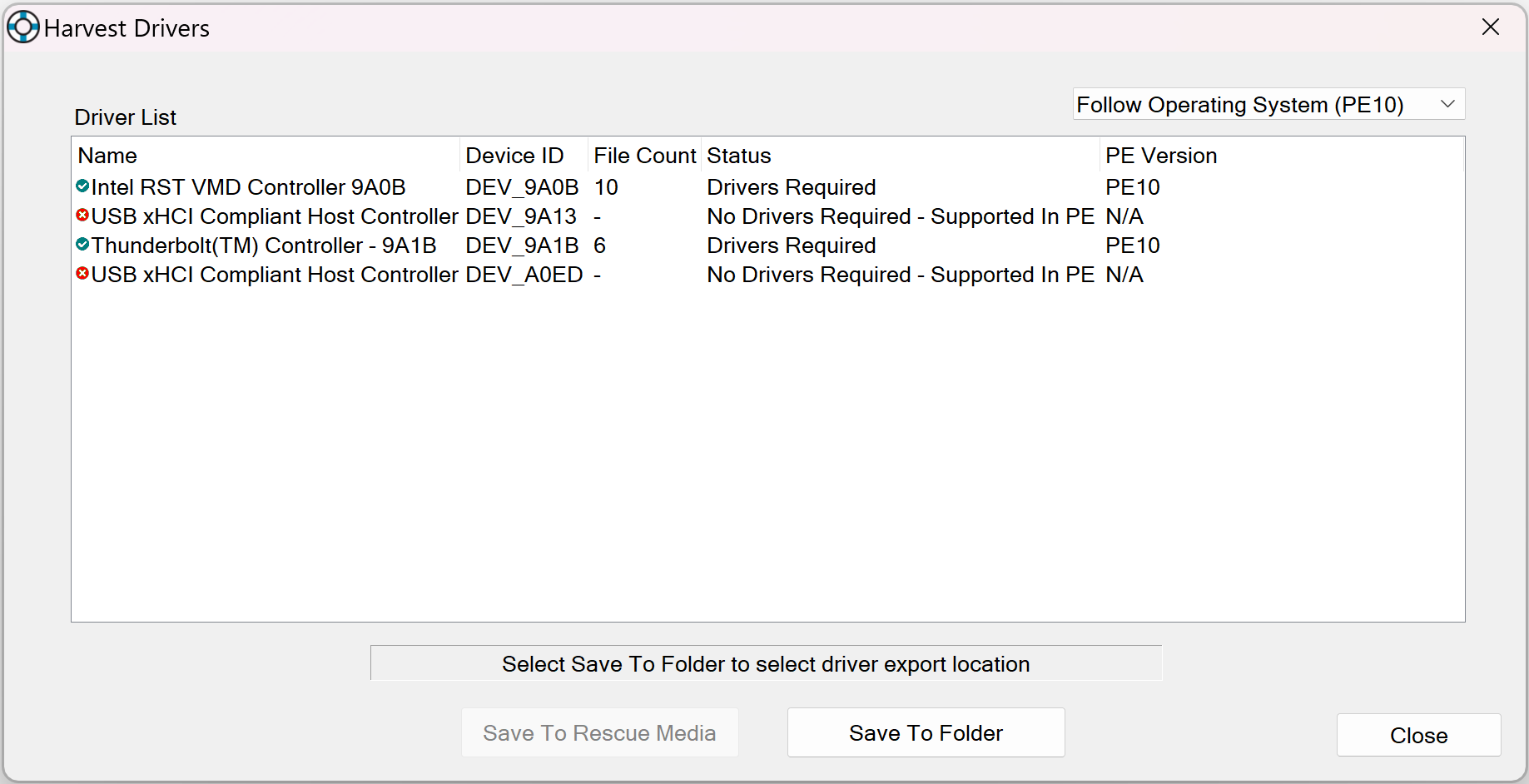Click red X icon beside DEV_9A13 USB controller

click(x=82, y=216)
